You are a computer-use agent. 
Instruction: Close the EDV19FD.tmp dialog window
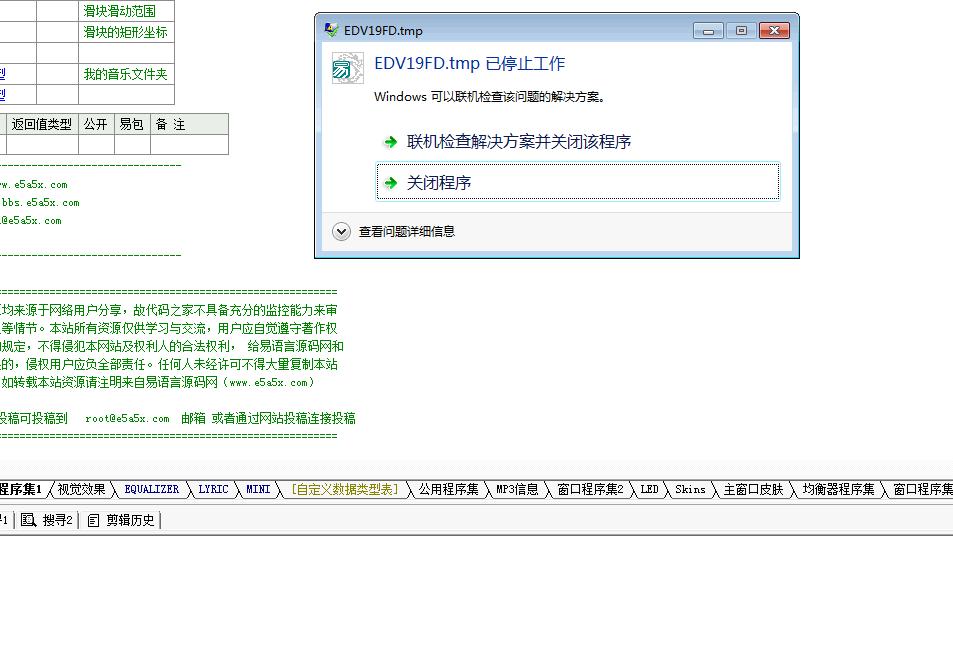774,30
